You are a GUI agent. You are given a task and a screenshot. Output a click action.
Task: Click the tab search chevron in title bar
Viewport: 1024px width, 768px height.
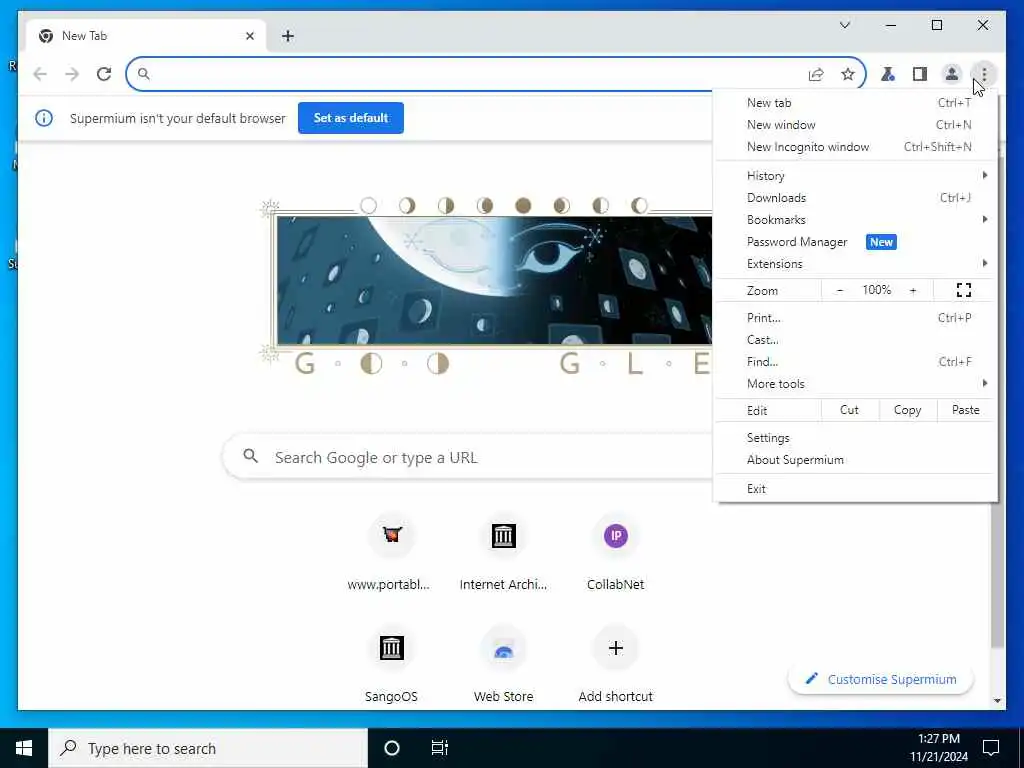point(844,25)
